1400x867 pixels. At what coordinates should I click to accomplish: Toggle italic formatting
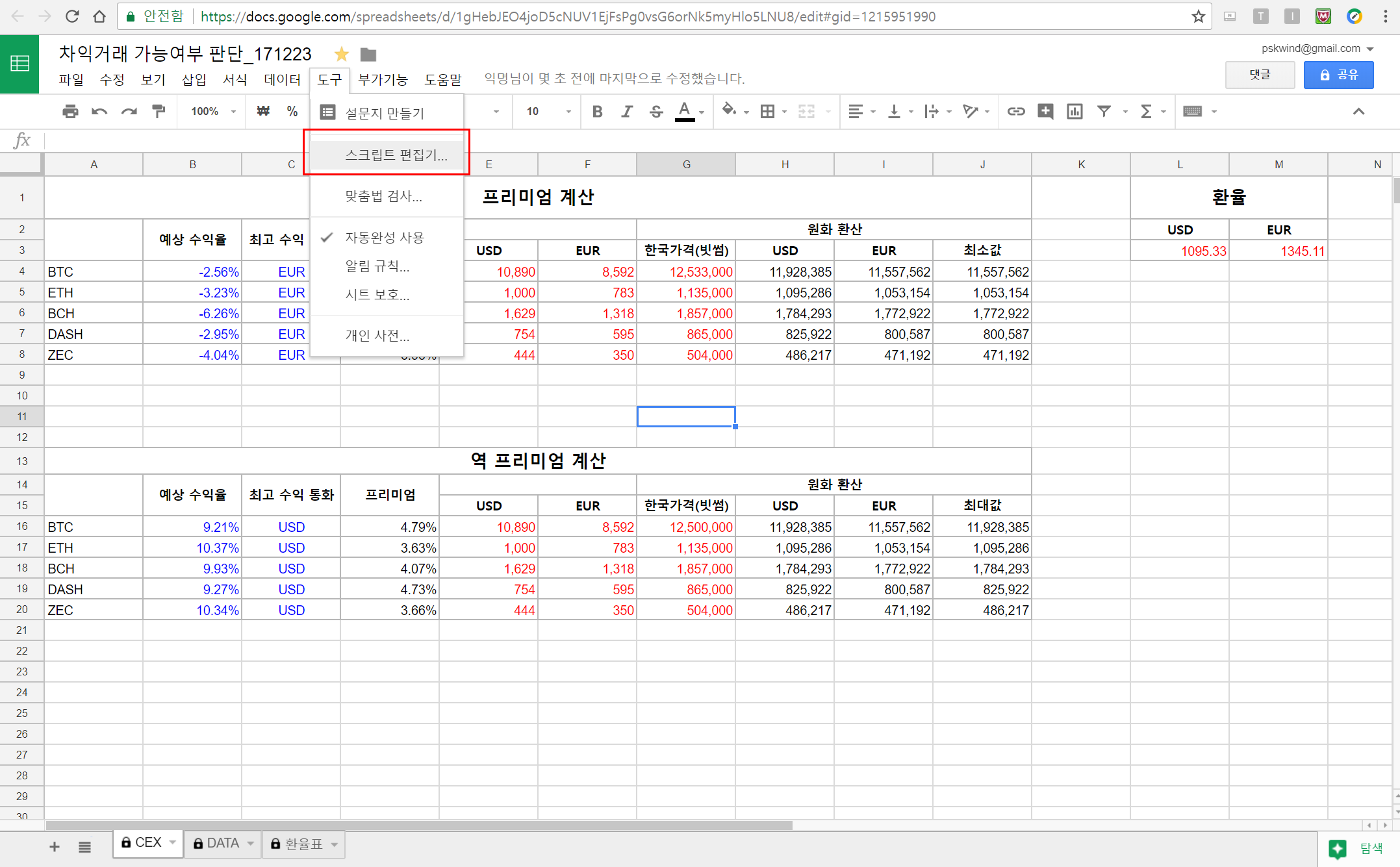click(x=627, y=112)
